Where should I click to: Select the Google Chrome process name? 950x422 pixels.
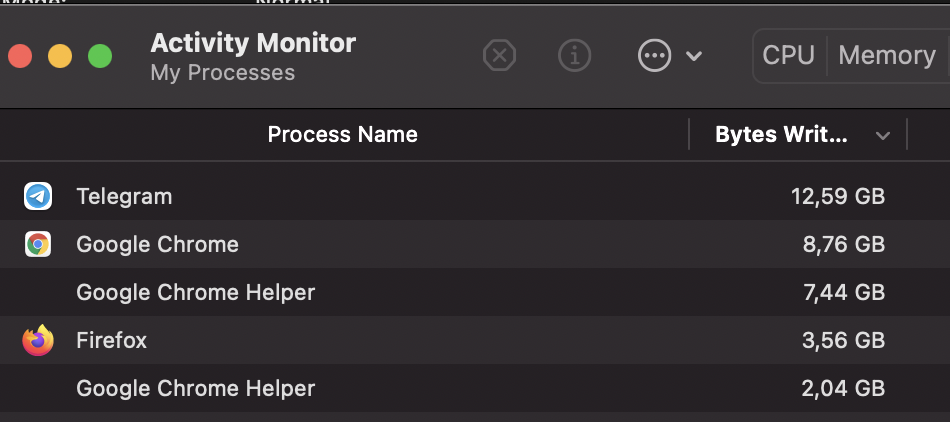coord(157,244)
